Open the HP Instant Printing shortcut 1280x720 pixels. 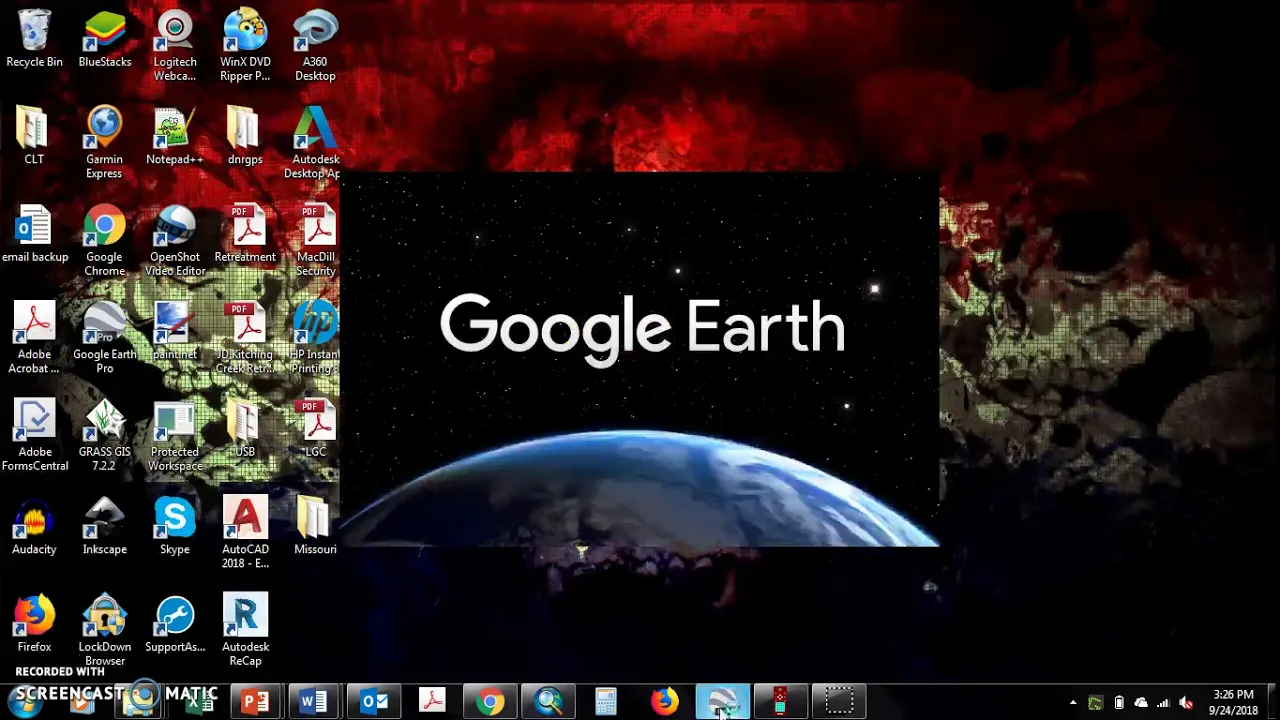pos(315,338)
